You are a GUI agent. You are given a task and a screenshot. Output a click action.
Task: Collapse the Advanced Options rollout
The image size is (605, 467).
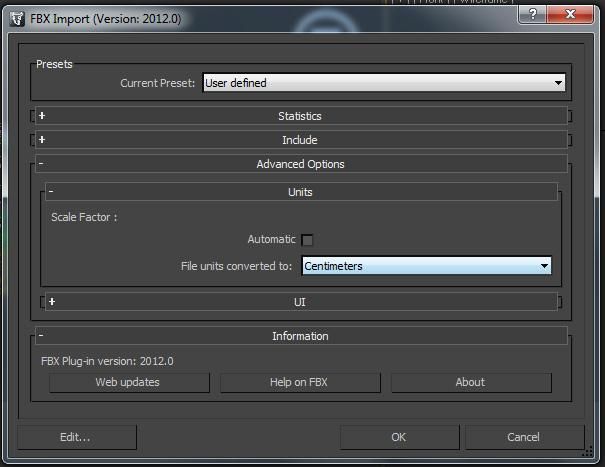(301, 164)
